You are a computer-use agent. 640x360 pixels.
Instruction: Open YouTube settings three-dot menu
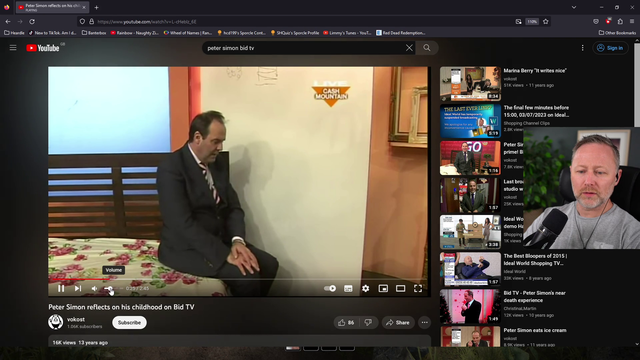point(582,48)
